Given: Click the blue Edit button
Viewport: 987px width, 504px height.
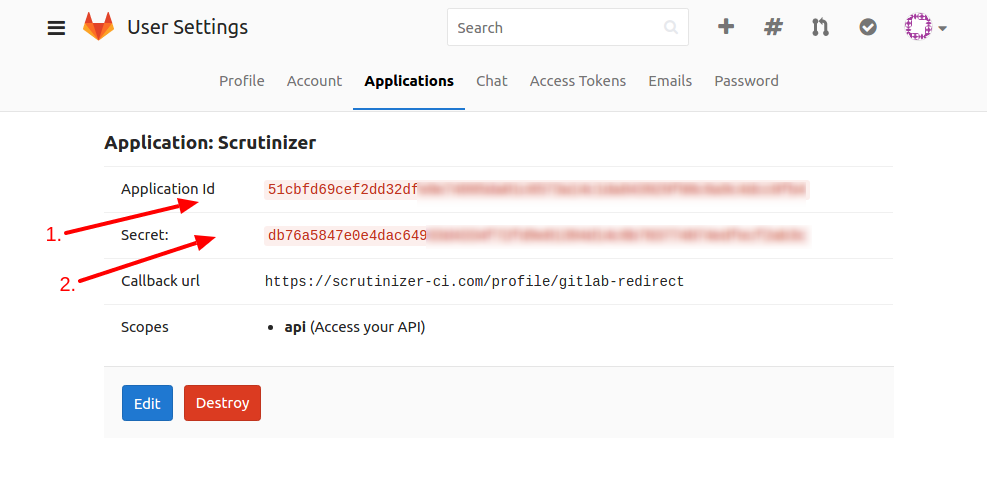Looking at the screenshot, I should pos(147,403).
